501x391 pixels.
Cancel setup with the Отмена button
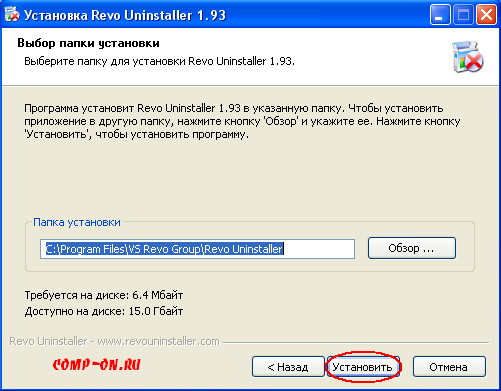[x=449, y=367]
